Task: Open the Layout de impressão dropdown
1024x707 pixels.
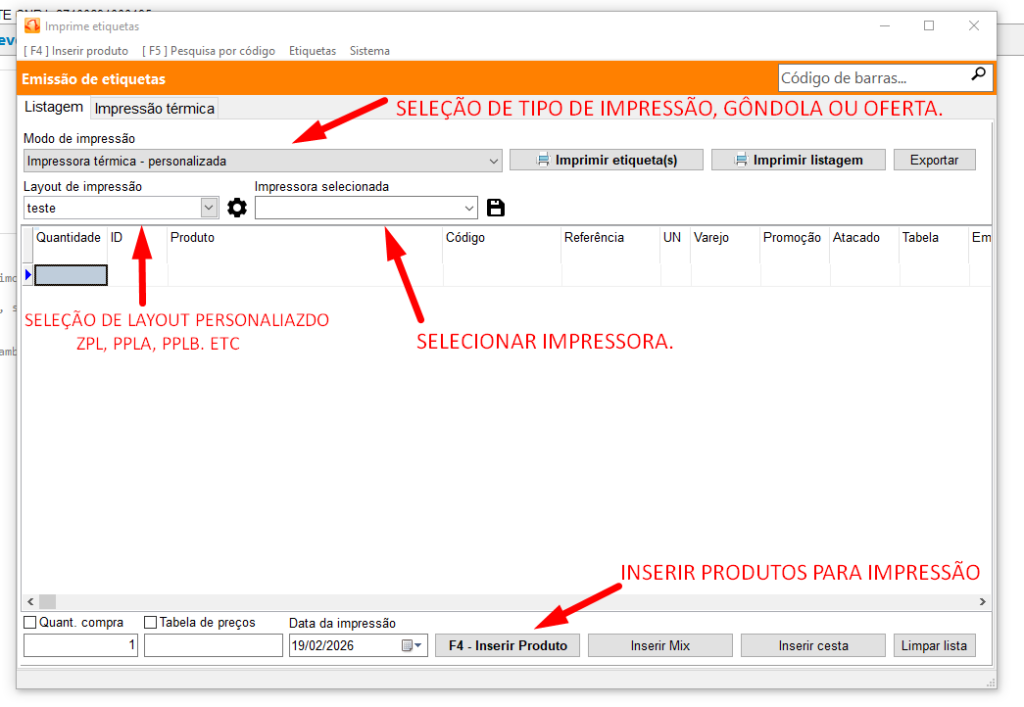Action: coord(209,208)
